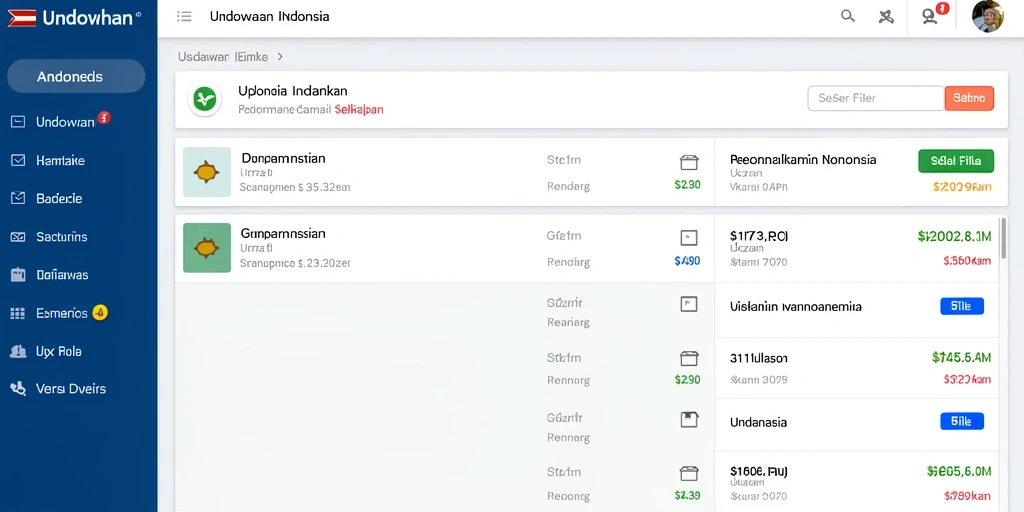Image resolution: width=1024 pixels, height=512 pixels.
Task: Click the Seser Filer input field
Action: [876, 98]
